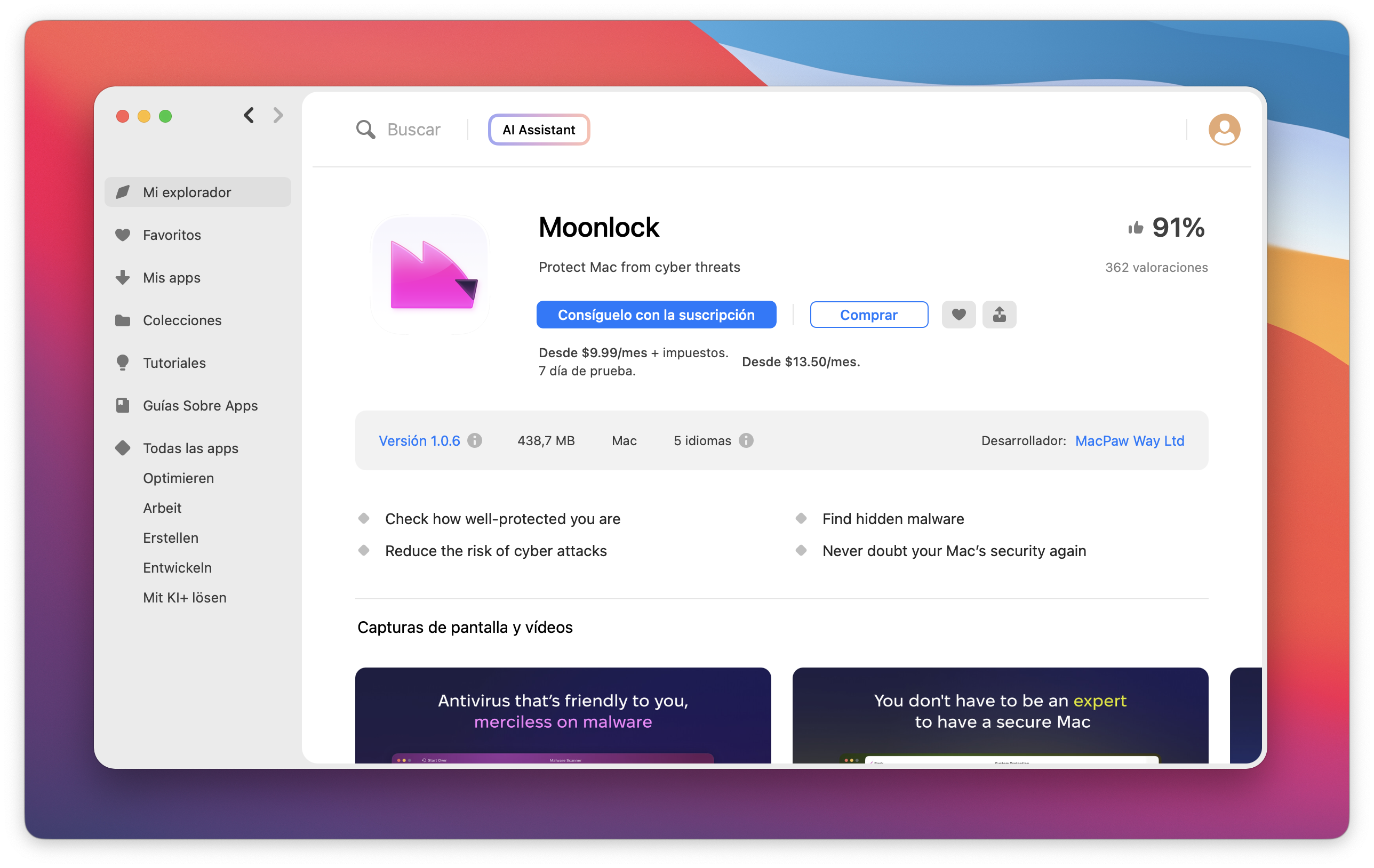Open Favoritos in the sidebar
The image size is (1374, 868).
pos(198,235)
